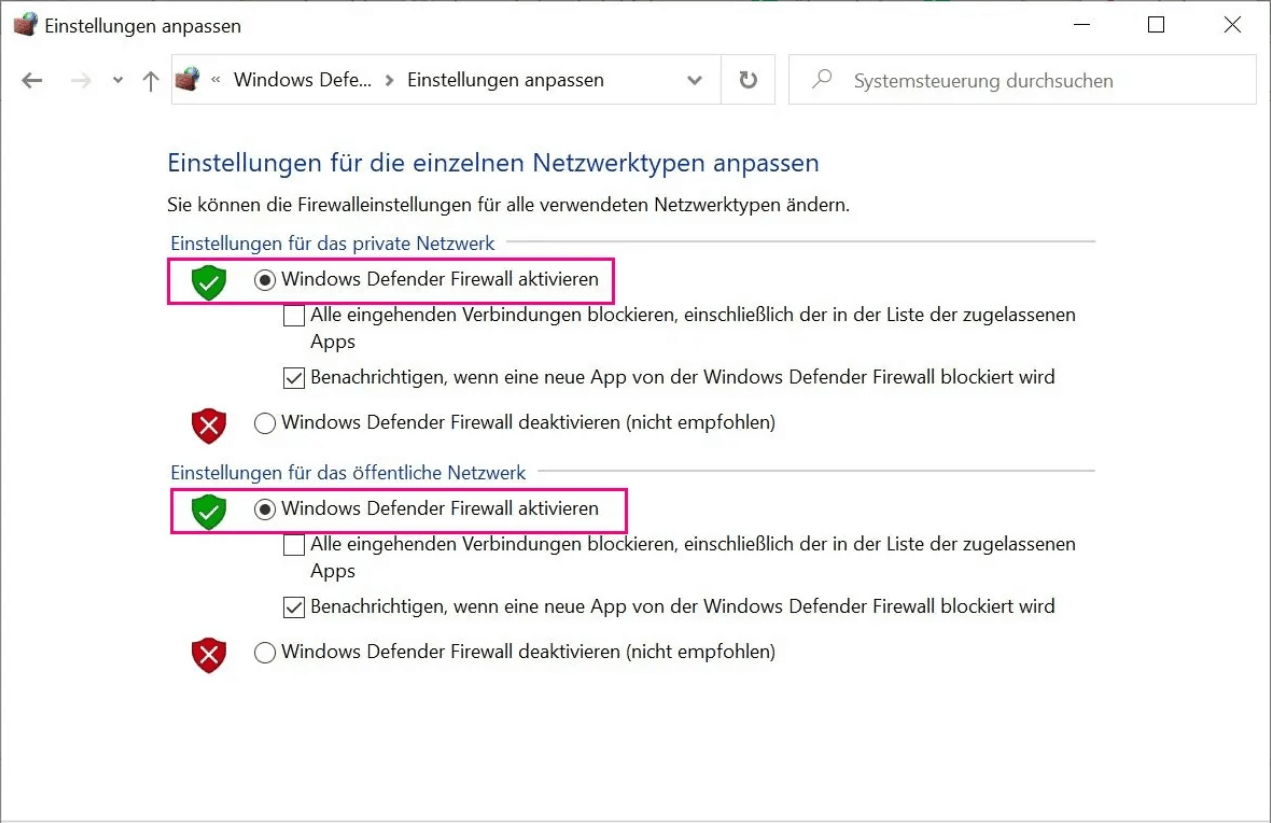
Task: Open the address bar dropdown arrow
Action: click(694, 80)
